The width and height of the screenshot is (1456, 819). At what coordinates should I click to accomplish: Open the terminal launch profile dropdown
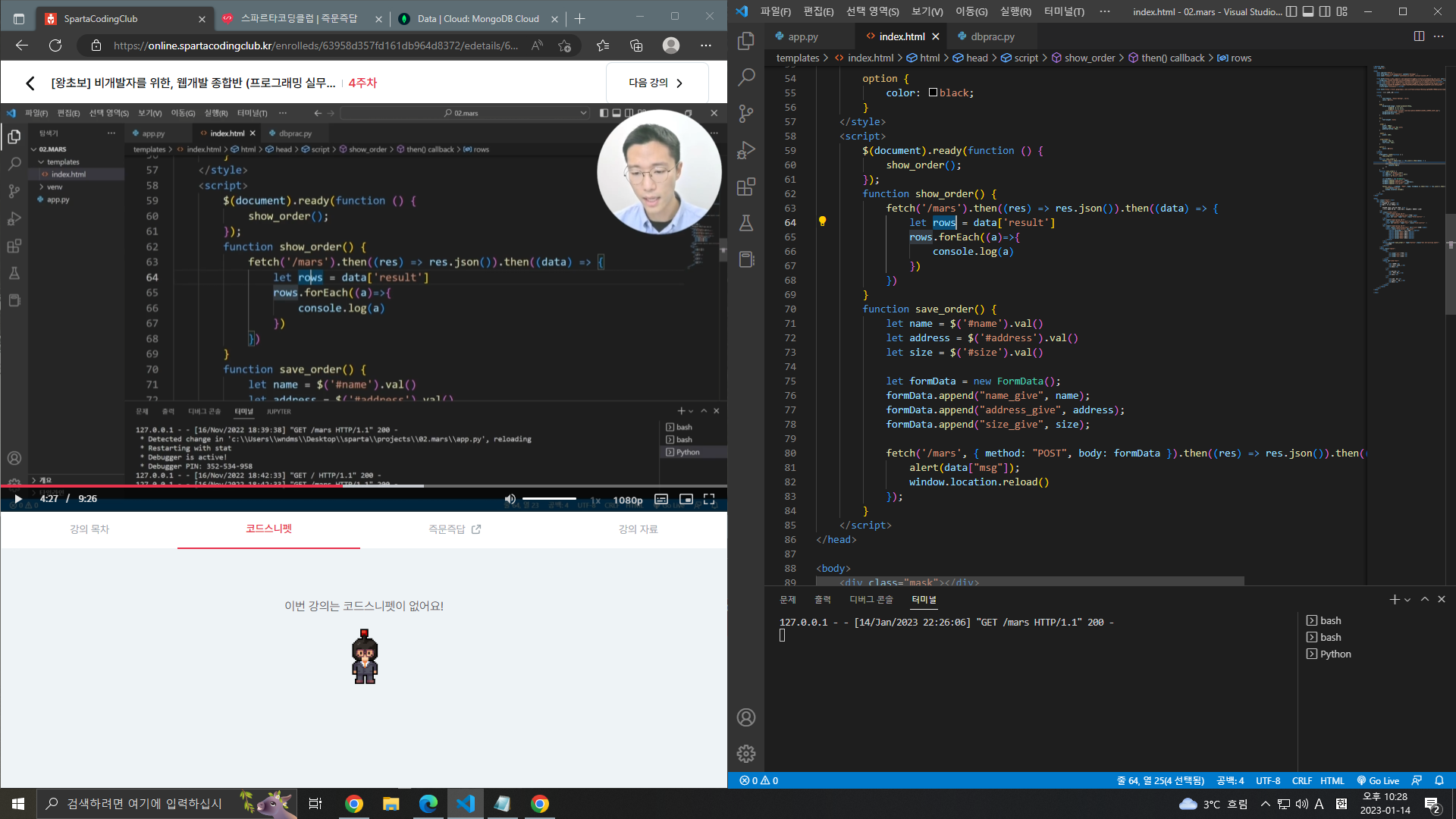[x=1407, y=599]
